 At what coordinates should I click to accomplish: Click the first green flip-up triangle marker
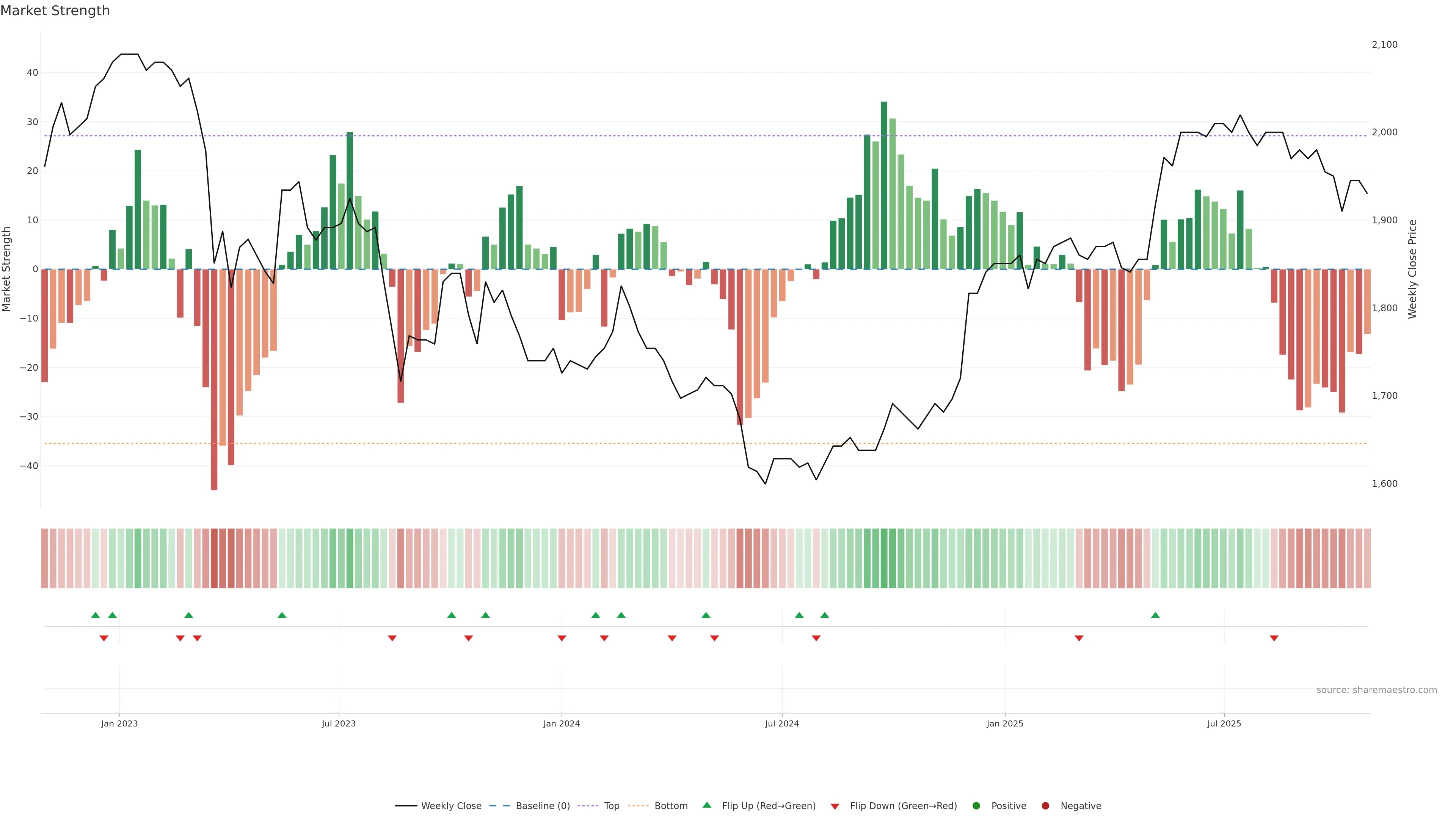click(x=96, y=615)
